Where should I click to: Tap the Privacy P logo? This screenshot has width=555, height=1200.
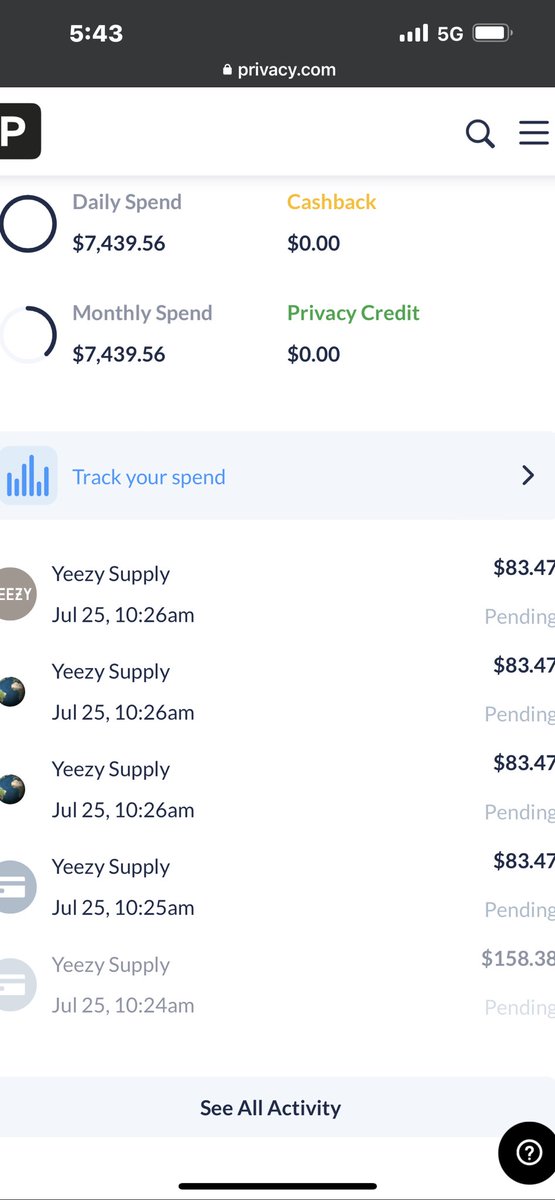click(x=19, y=131)
